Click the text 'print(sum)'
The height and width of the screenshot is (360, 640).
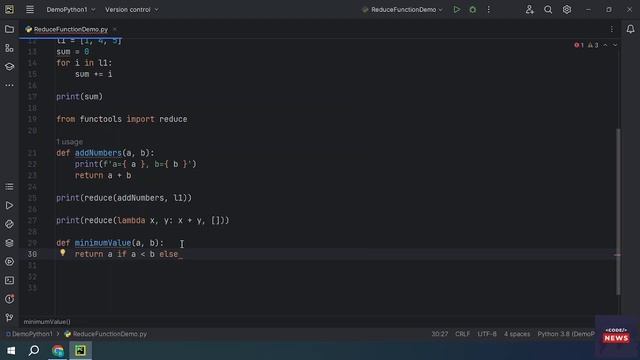(80, 97)
